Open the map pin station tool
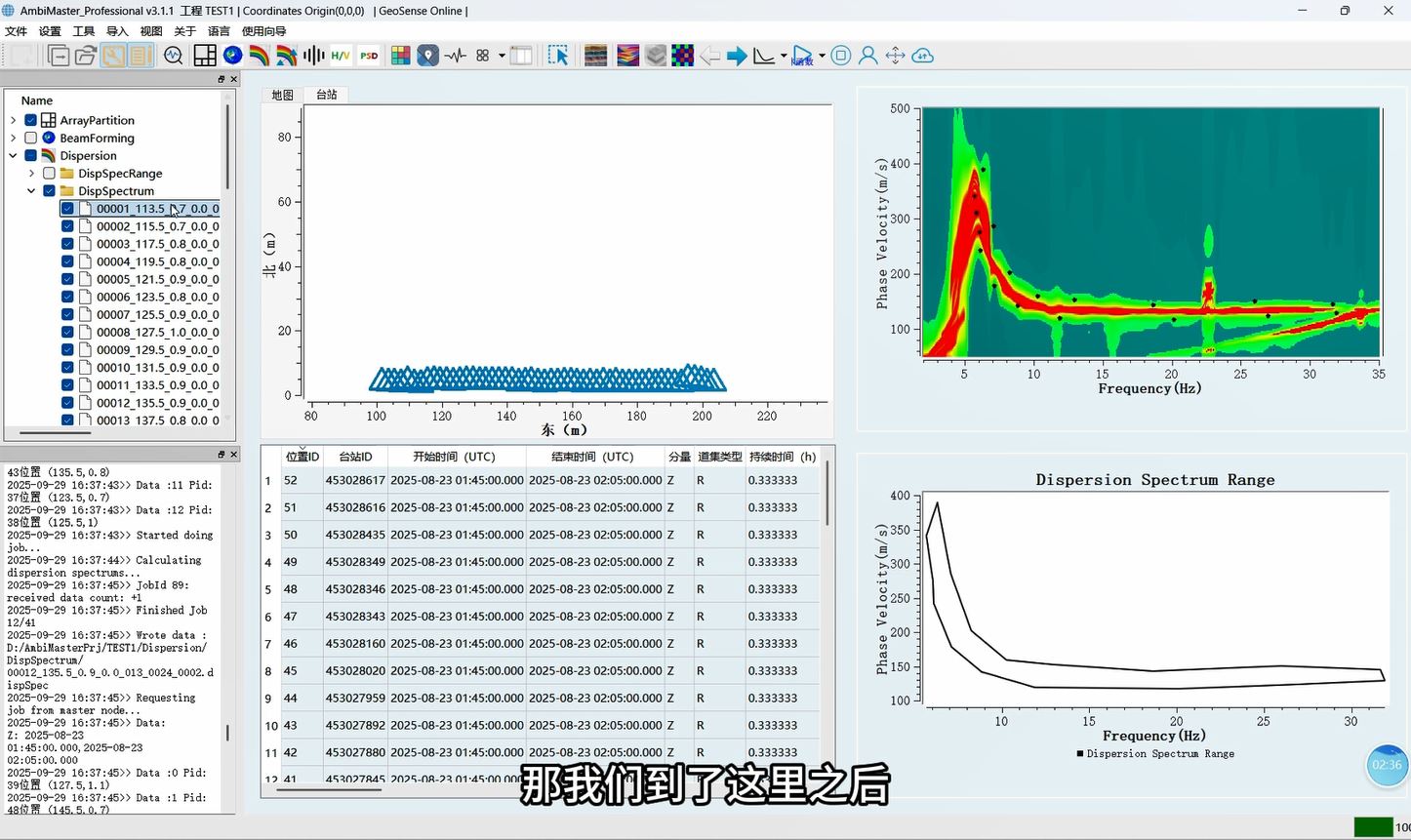This screenshot has width=1411, height=840. click(x=427, y=56)
